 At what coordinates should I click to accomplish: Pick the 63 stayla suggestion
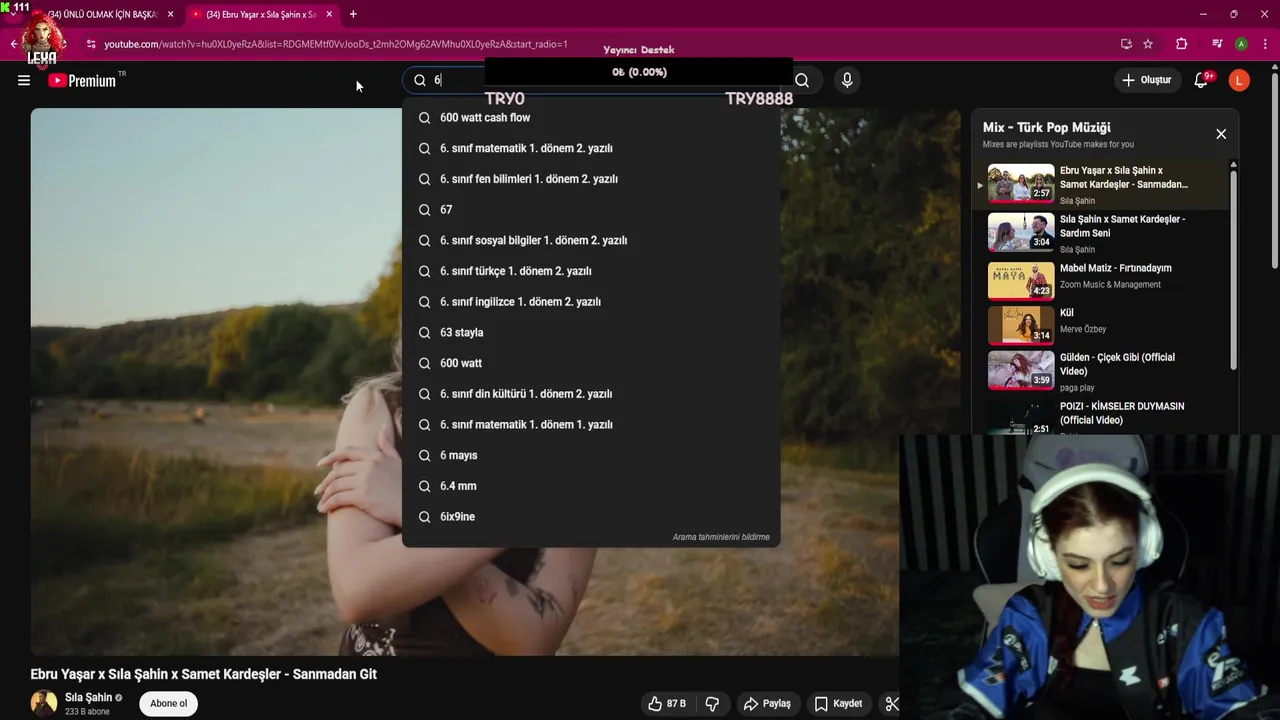(x=591, y=333)
